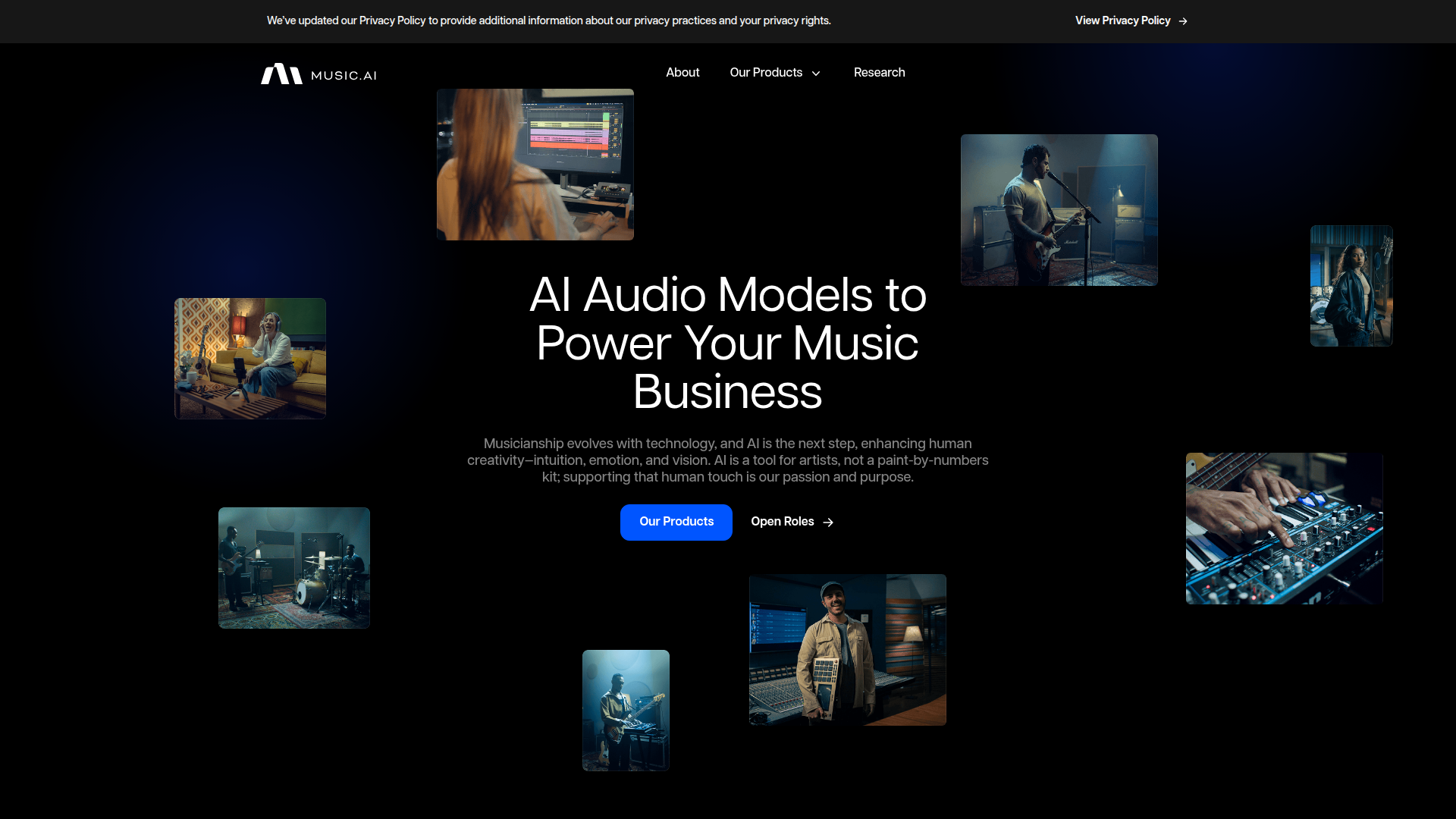Open the About page
The image size is (1456, 819).
[x=682, y=73]
